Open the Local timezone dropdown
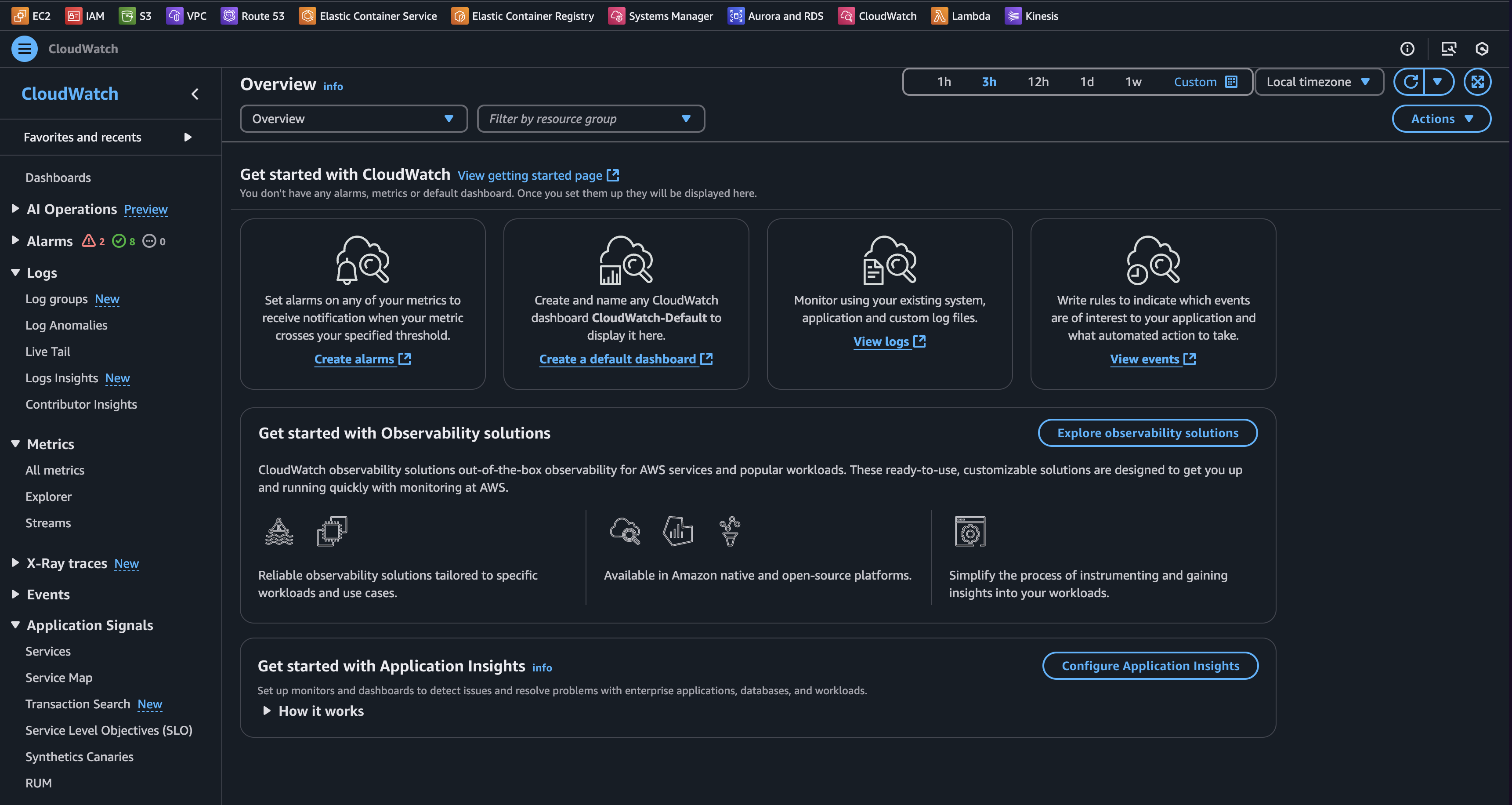This screenshot has height=805, width=1512. pos(1319,82)
